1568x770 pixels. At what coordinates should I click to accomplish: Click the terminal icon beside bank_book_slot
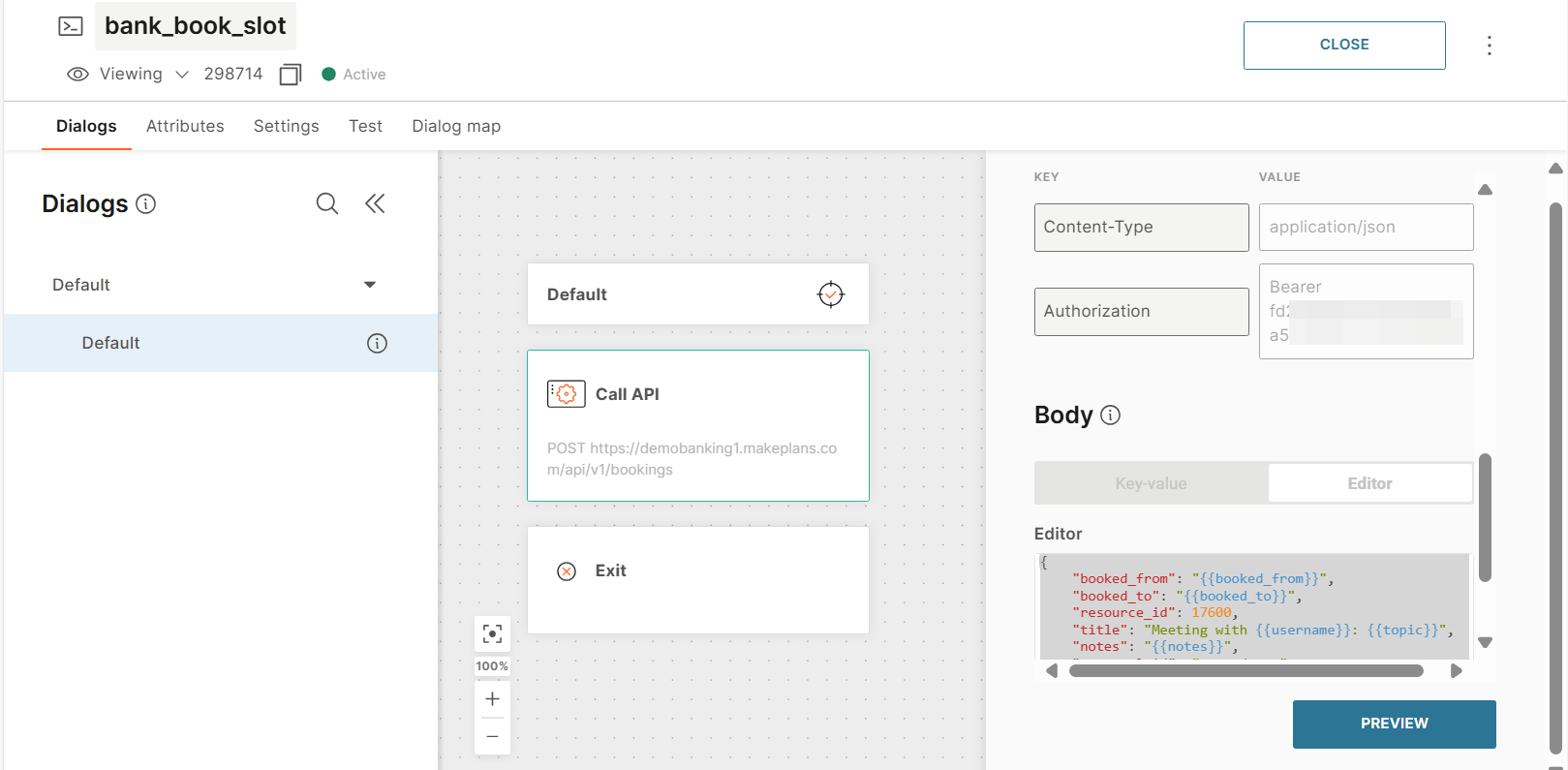[x=71, y=26]
